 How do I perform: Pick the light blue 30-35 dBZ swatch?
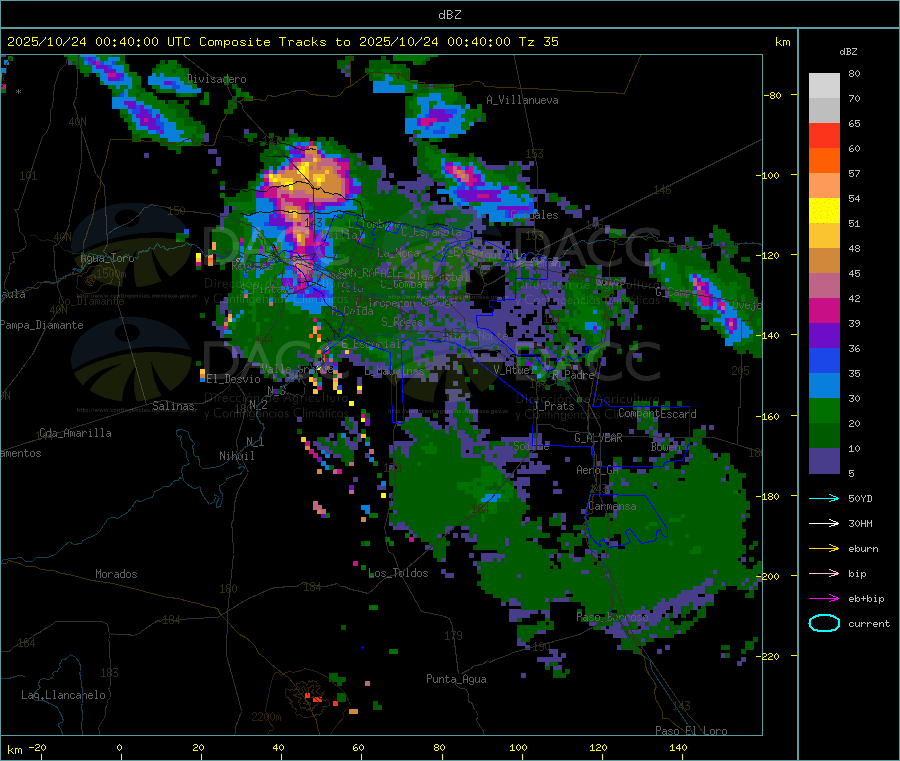pos(824,386)
